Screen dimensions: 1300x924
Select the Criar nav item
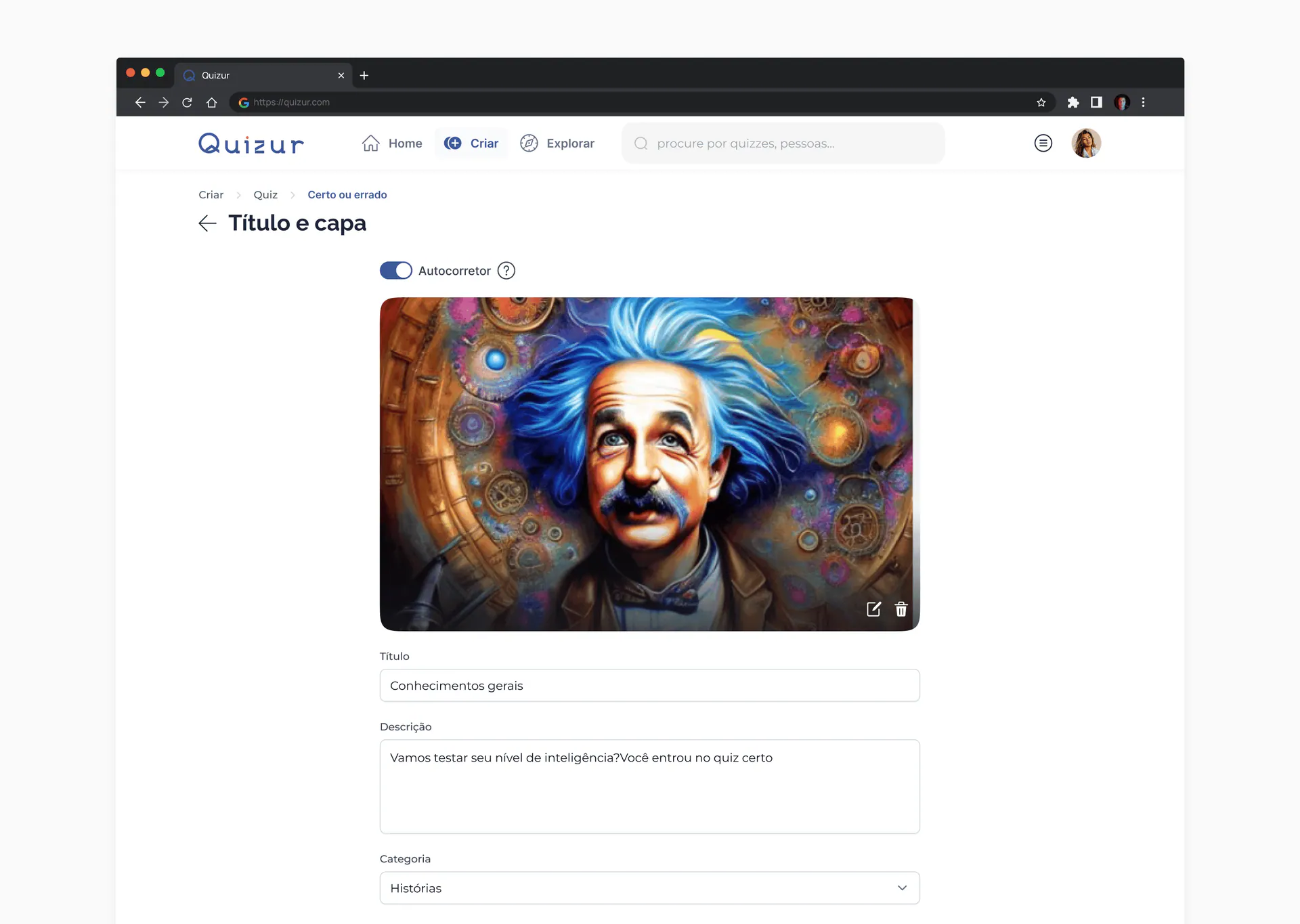(471, 144)
